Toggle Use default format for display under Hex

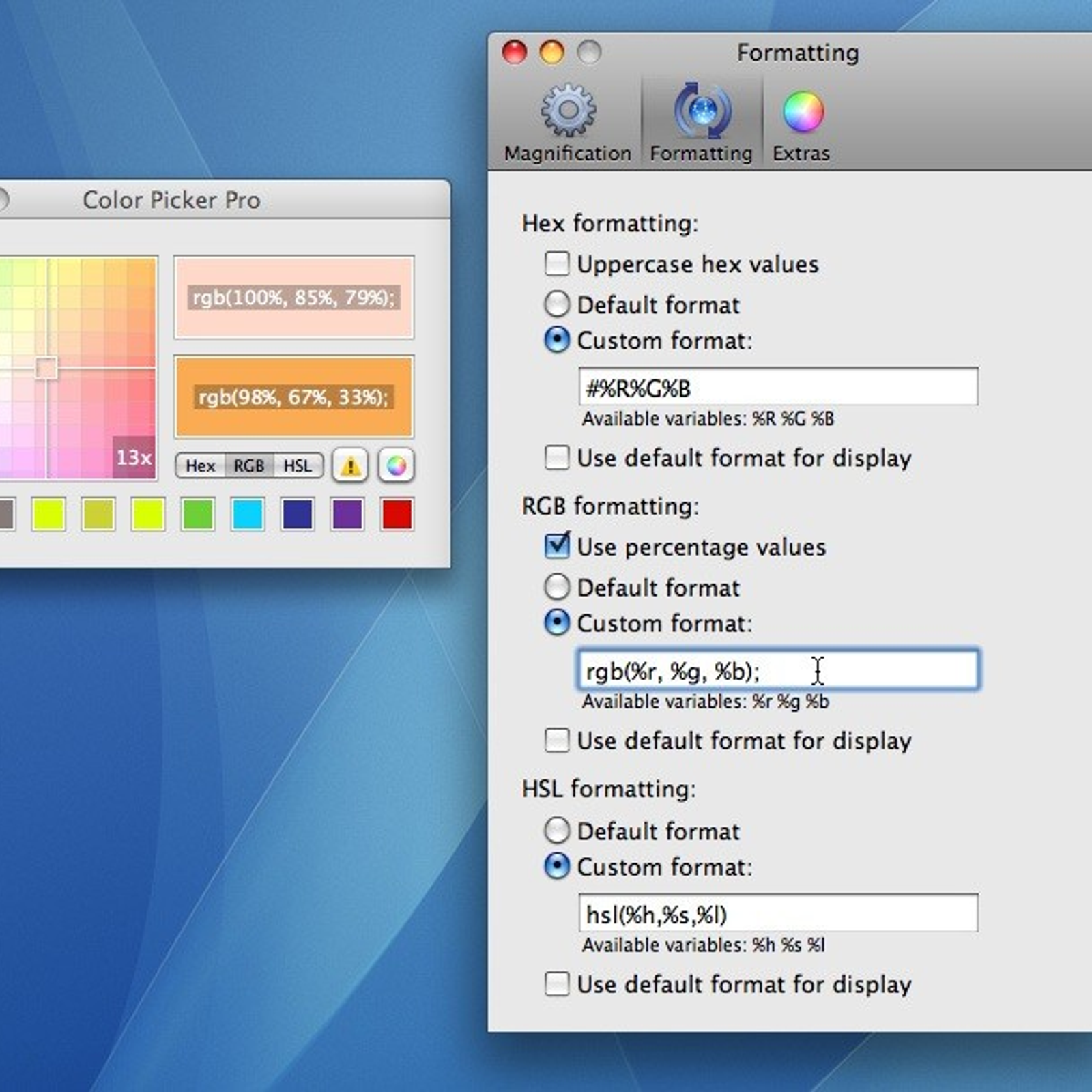(557, 457)
